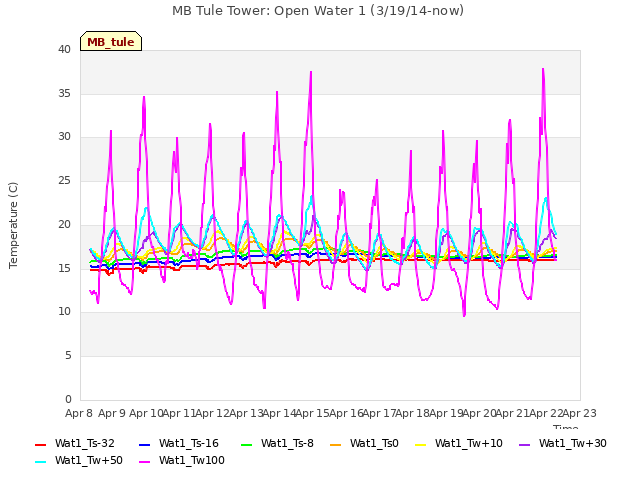Click the Apr 12 x-axis tick label

tap(213, 413)
